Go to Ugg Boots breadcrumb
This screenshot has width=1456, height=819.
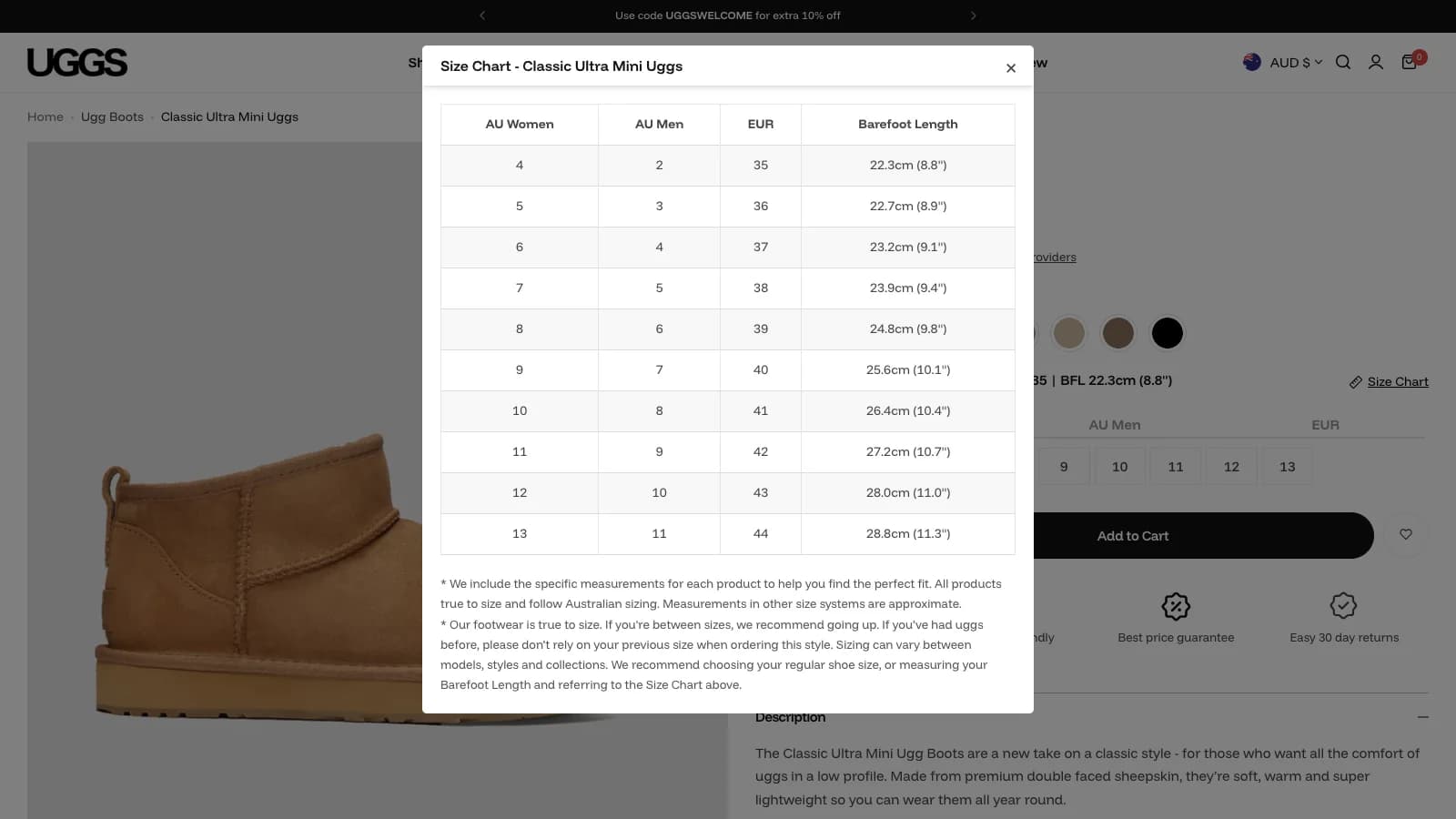point(112,116)
